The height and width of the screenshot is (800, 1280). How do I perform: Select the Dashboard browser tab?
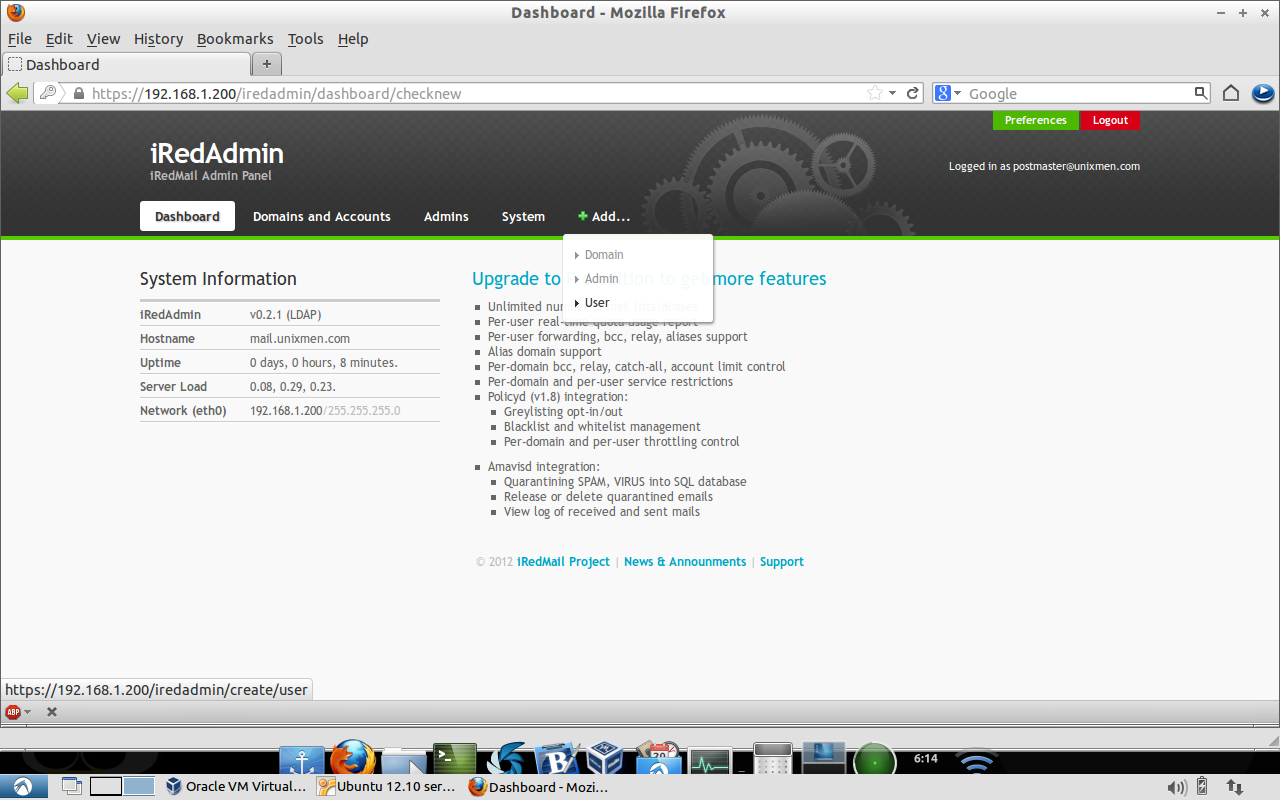(125, 64)
